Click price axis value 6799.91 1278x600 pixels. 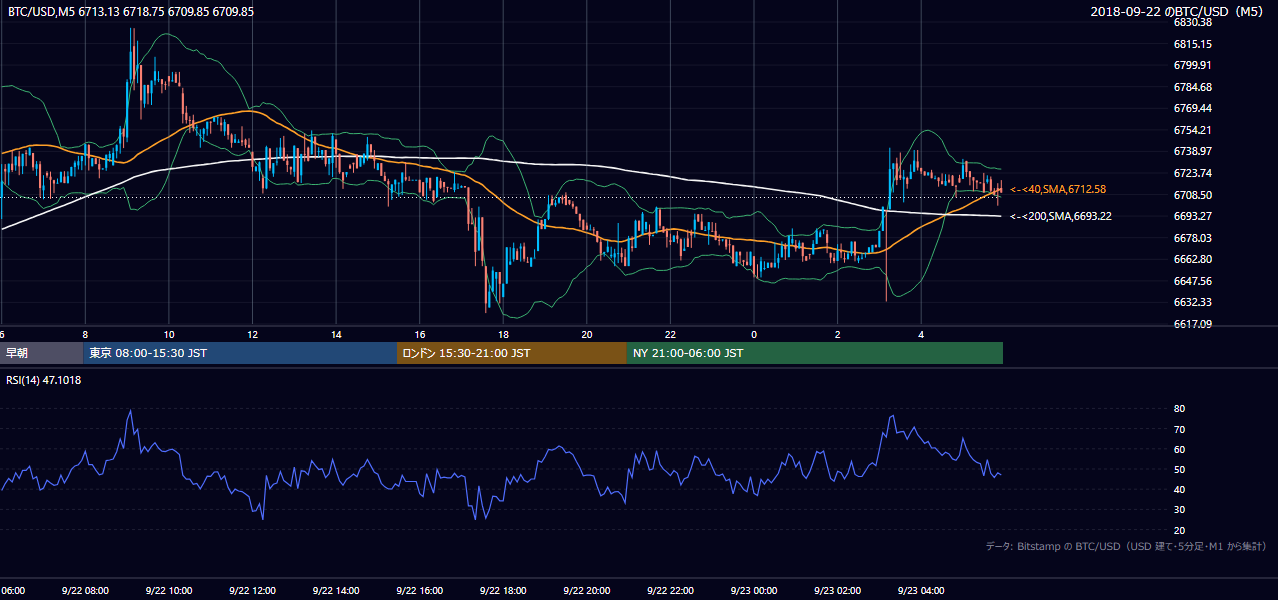(x=1193, y=65)
